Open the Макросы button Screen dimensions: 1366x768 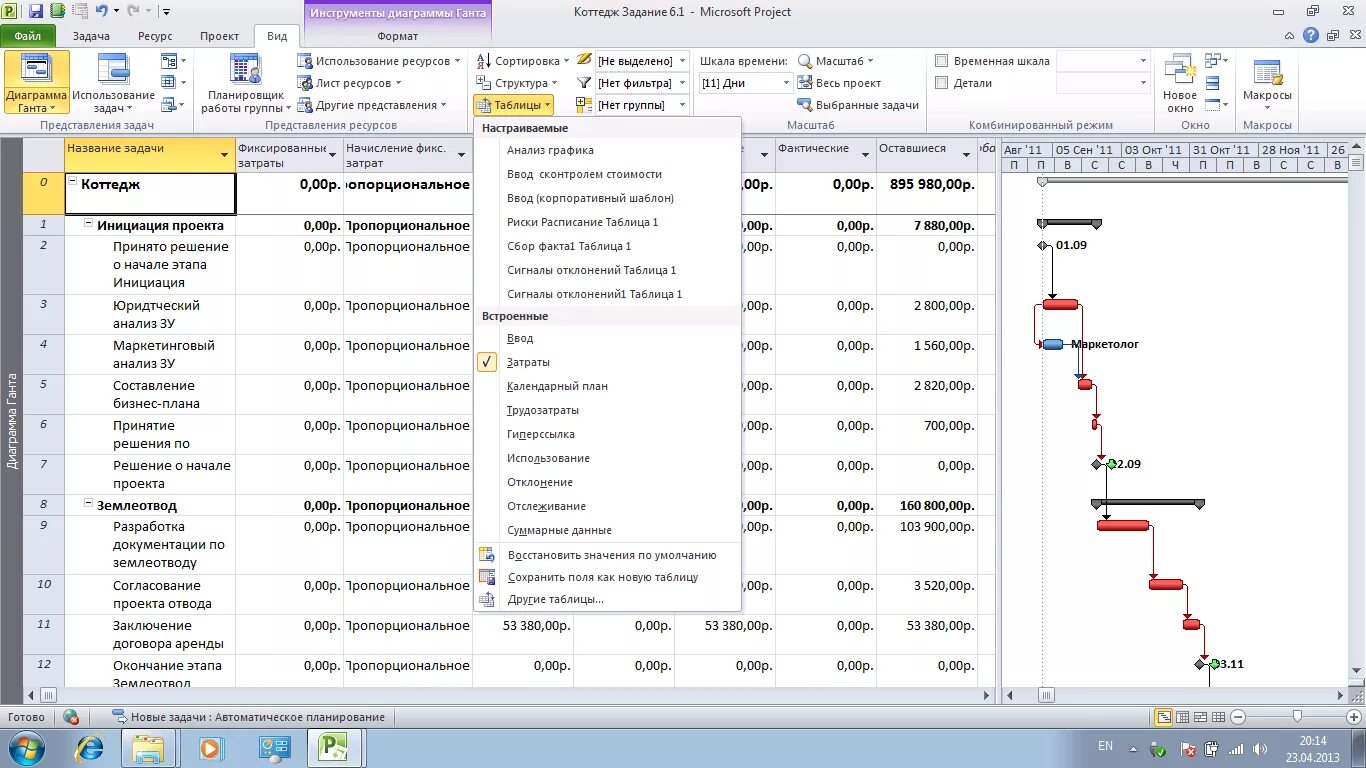[1267, 82]
